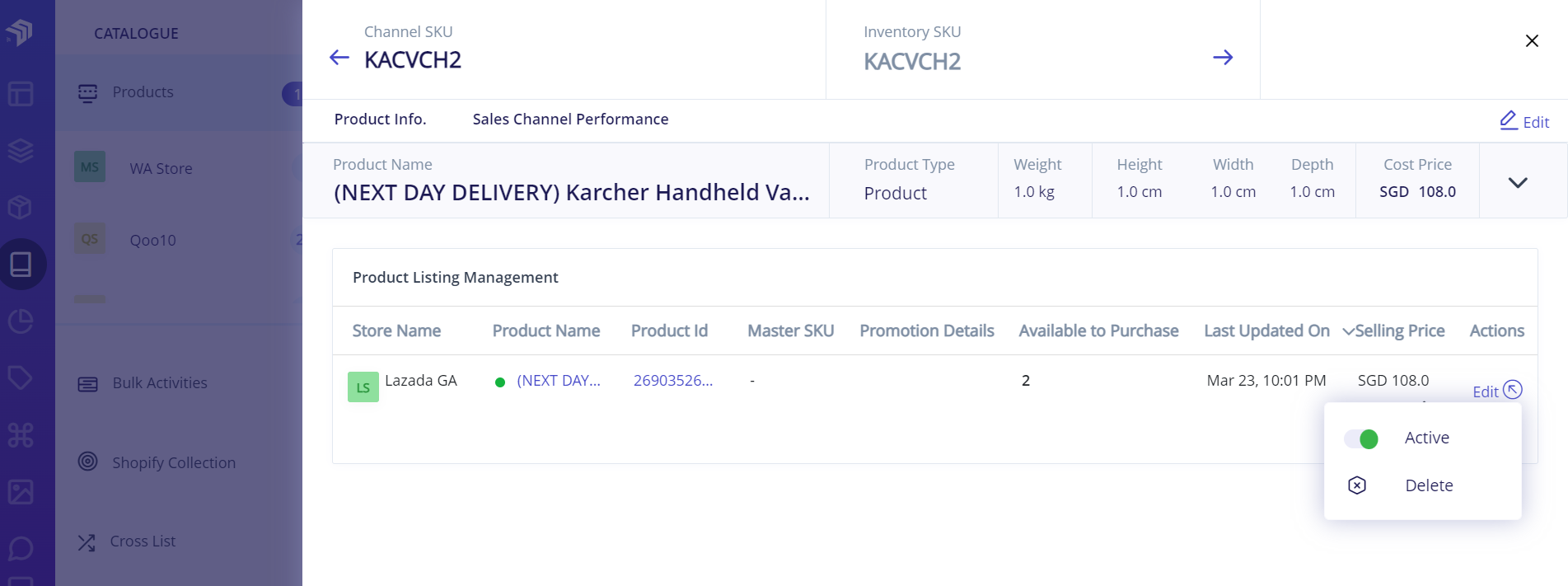Close the product detail panel
The height and width of the screenshot is (586, 1568).
coord(1532,40)
